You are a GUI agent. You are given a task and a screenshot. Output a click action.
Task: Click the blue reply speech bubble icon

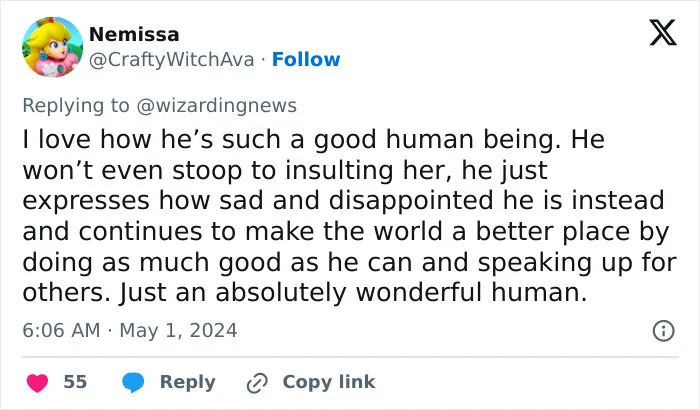click(x=133, y=382)
